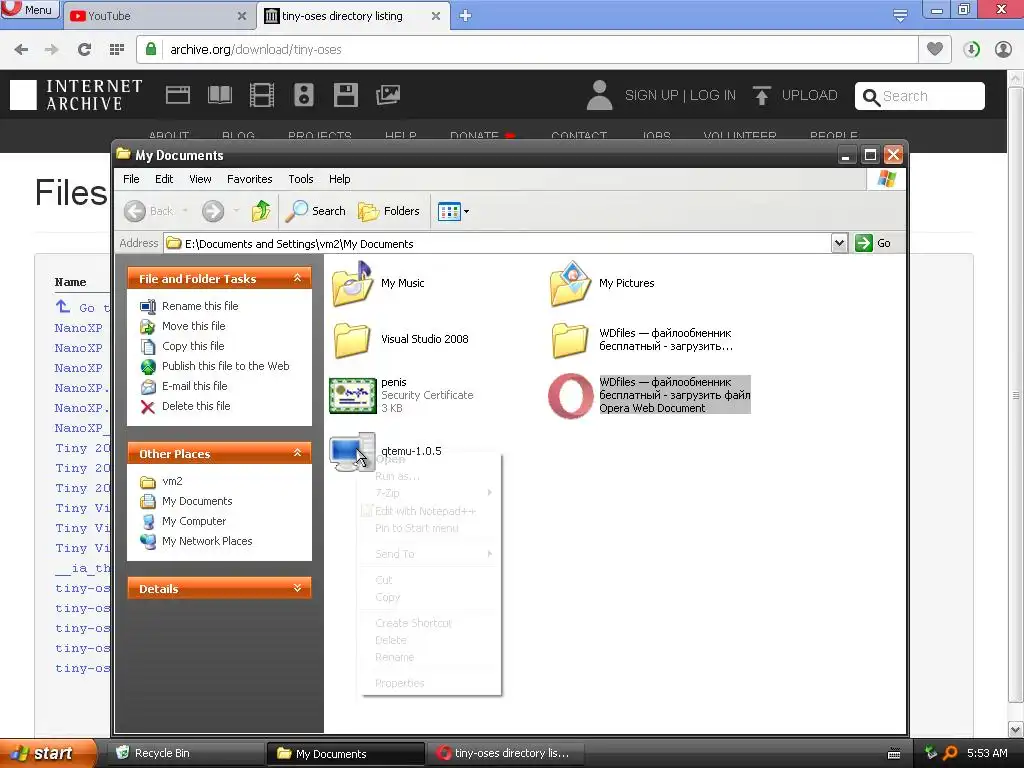Image resolution: width=1024 pixels, height=768 pixels.
Task: Close the YouTube tab
Action: 242,16
